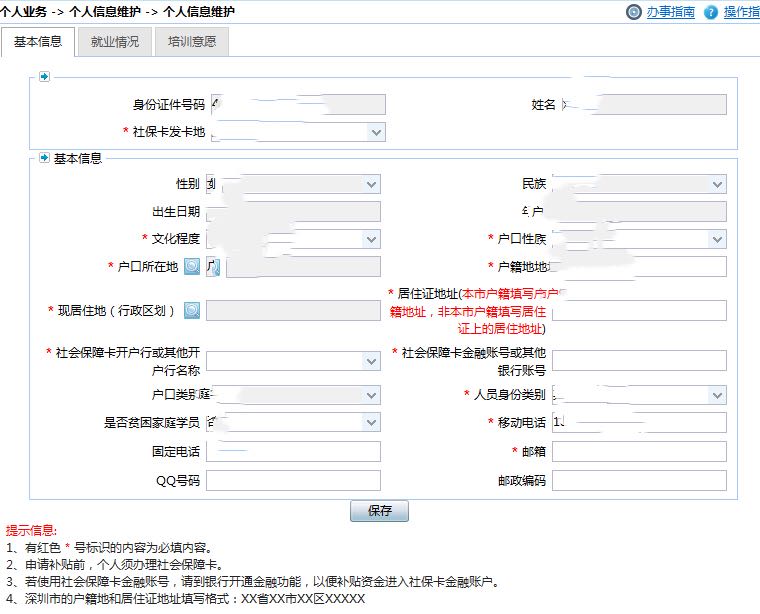Viewport: 760px width, 614px height.
Task: Click the 邮政编码 input field
Action: [x=639, y=481]
